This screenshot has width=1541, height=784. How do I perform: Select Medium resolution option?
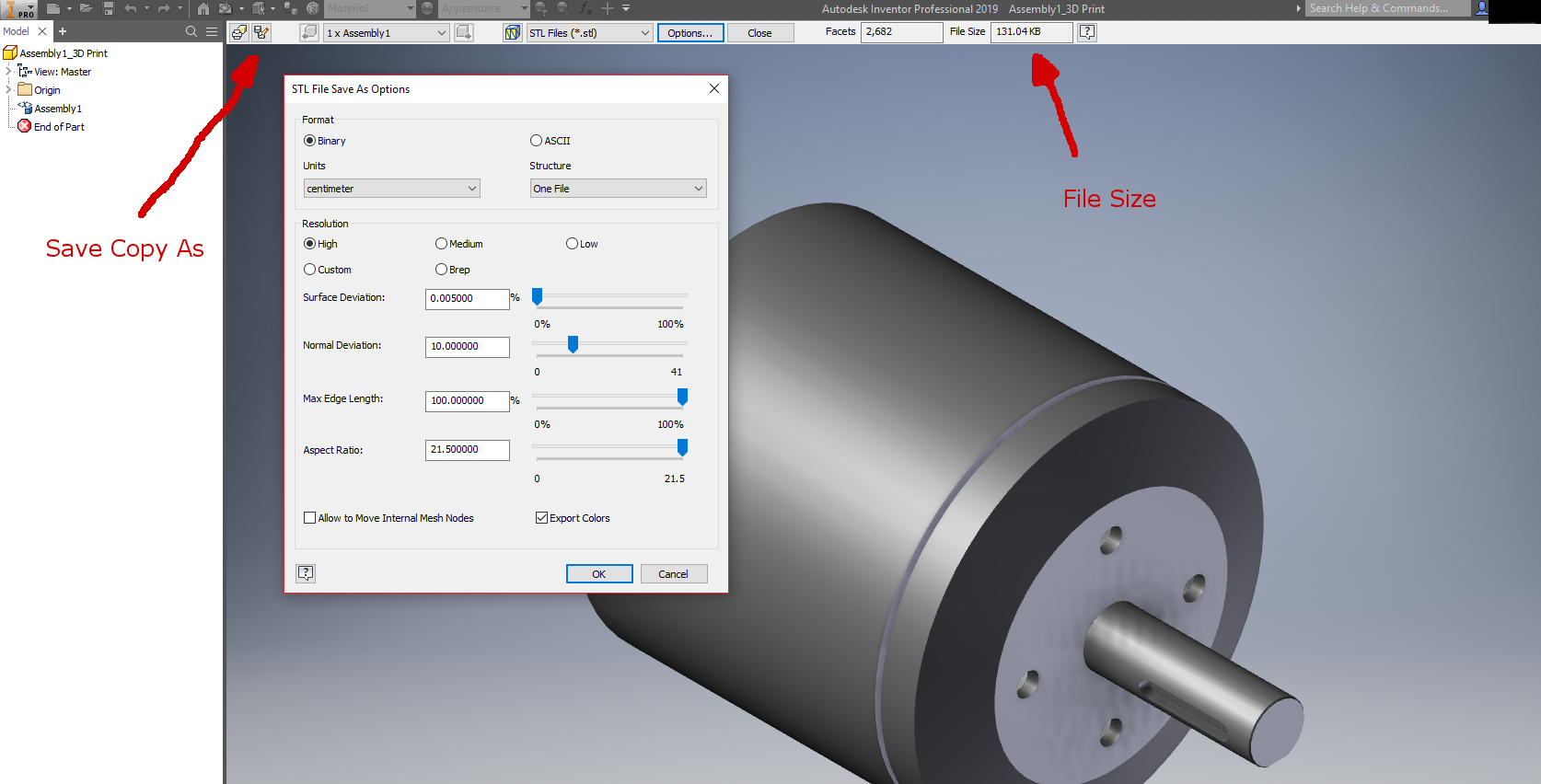[441, 244]
